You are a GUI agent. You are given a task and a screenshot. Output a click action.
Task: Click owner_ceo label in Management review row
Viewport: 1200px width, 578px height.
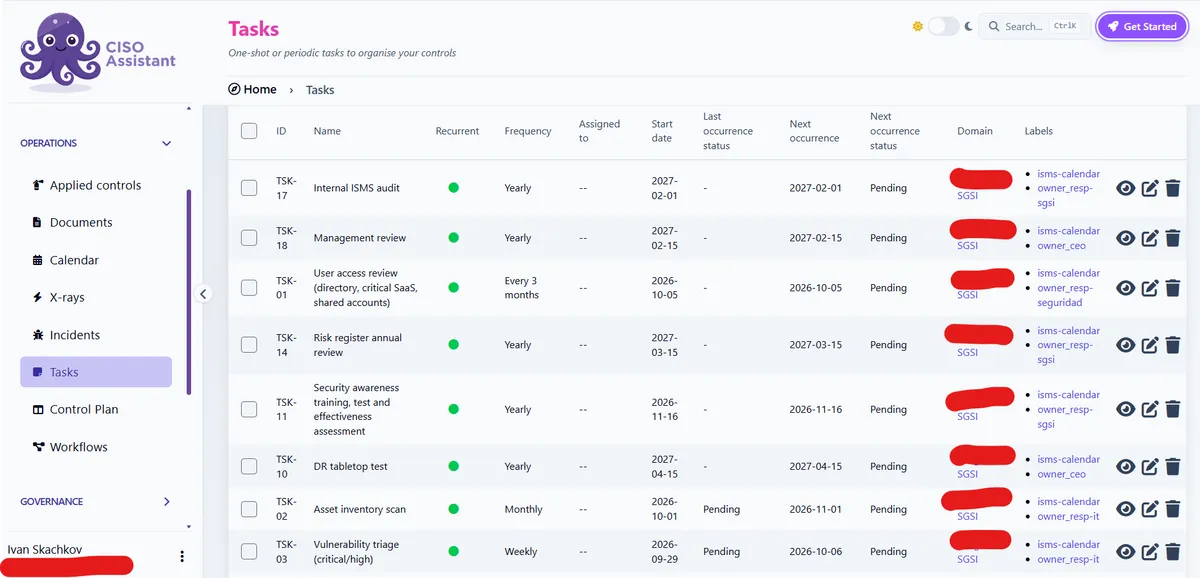pyautogui.click(x=1061, y=245)
